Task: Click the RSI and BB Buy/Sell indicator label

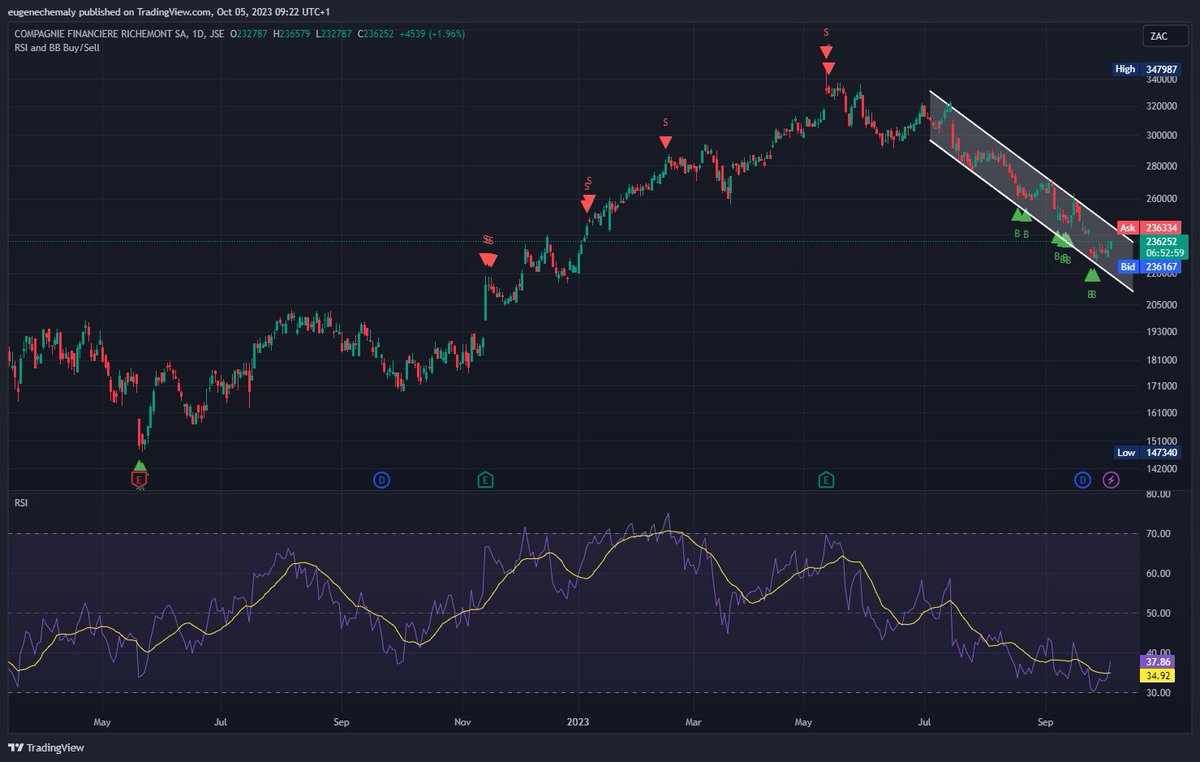Action: (x=56, y=47)
